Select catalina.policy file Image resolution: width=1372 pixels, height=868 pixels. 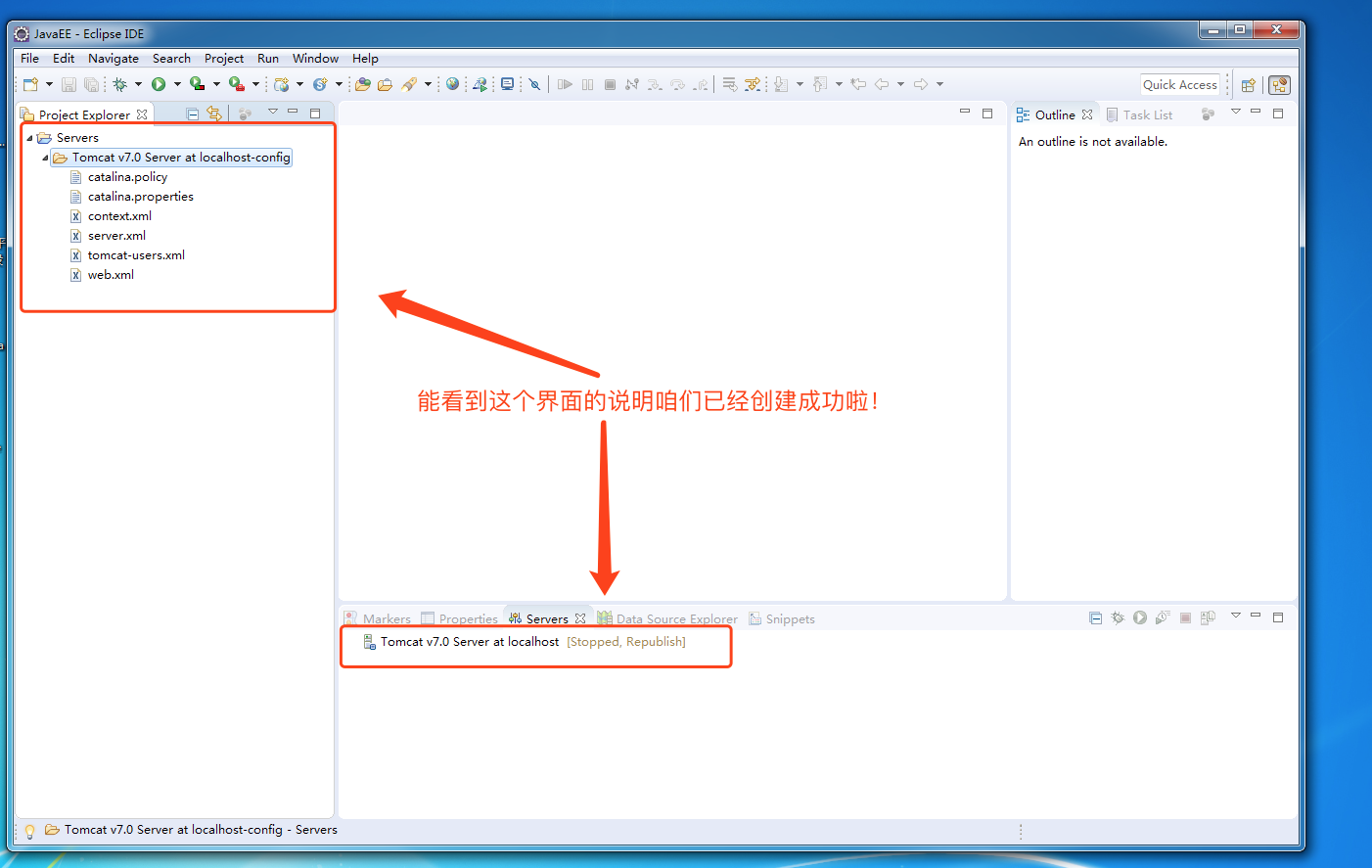(127, 177)
